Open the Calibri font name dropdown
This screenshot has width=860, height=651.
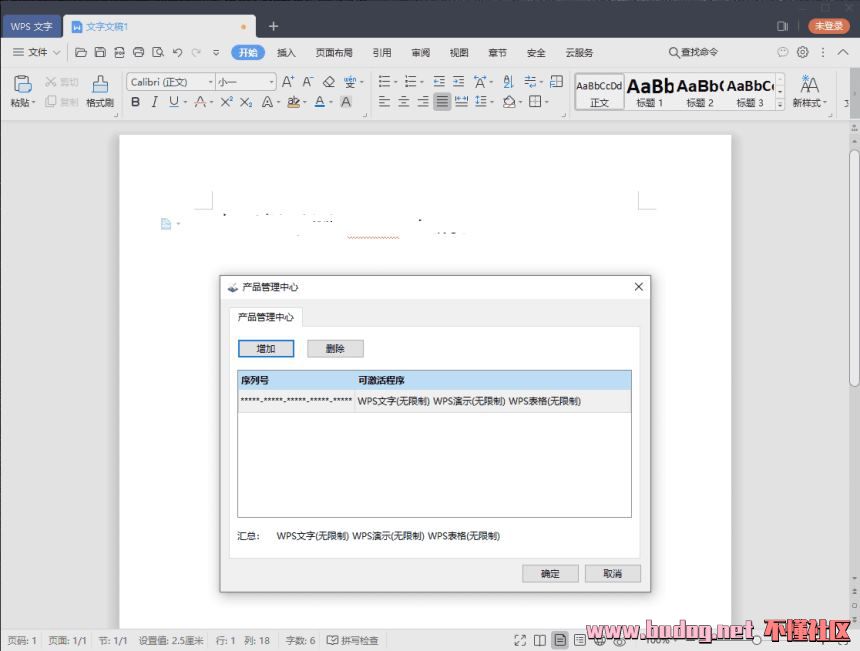pyautogui.click(x=171, y=82)
